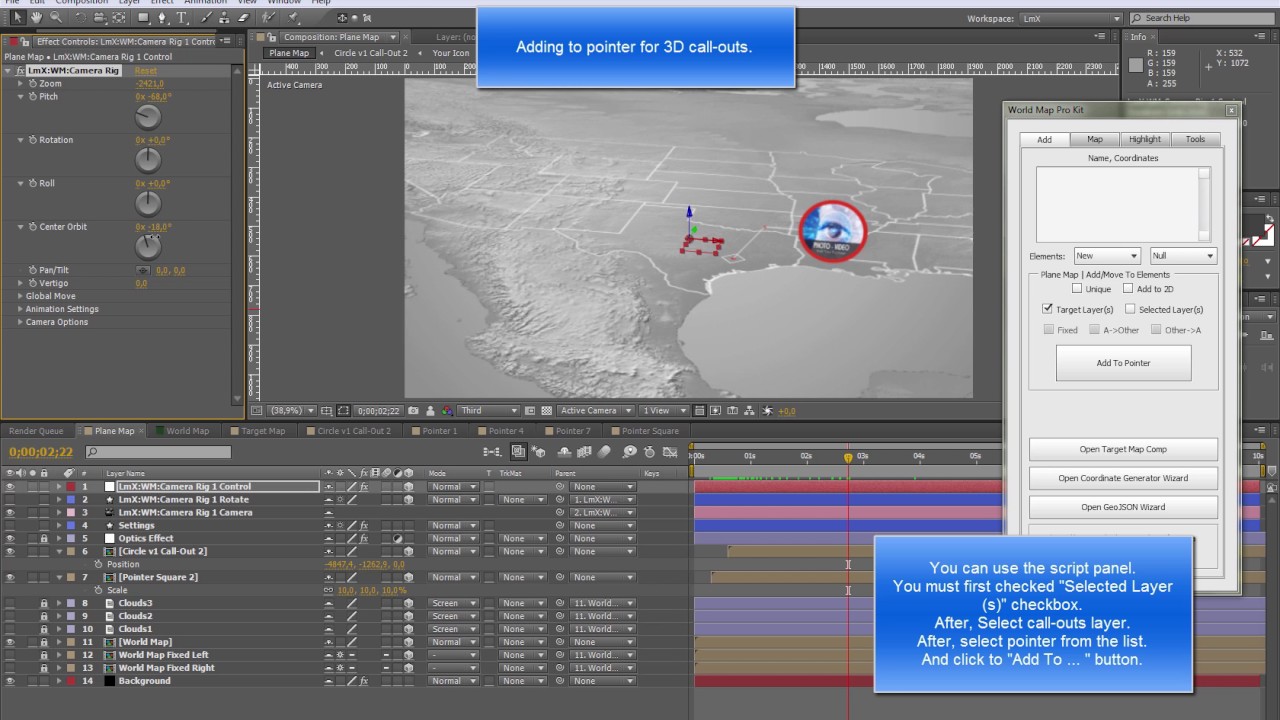1280x720 pixels.
Task: Select the Hand tool
Action: click(x=37, y=17)
